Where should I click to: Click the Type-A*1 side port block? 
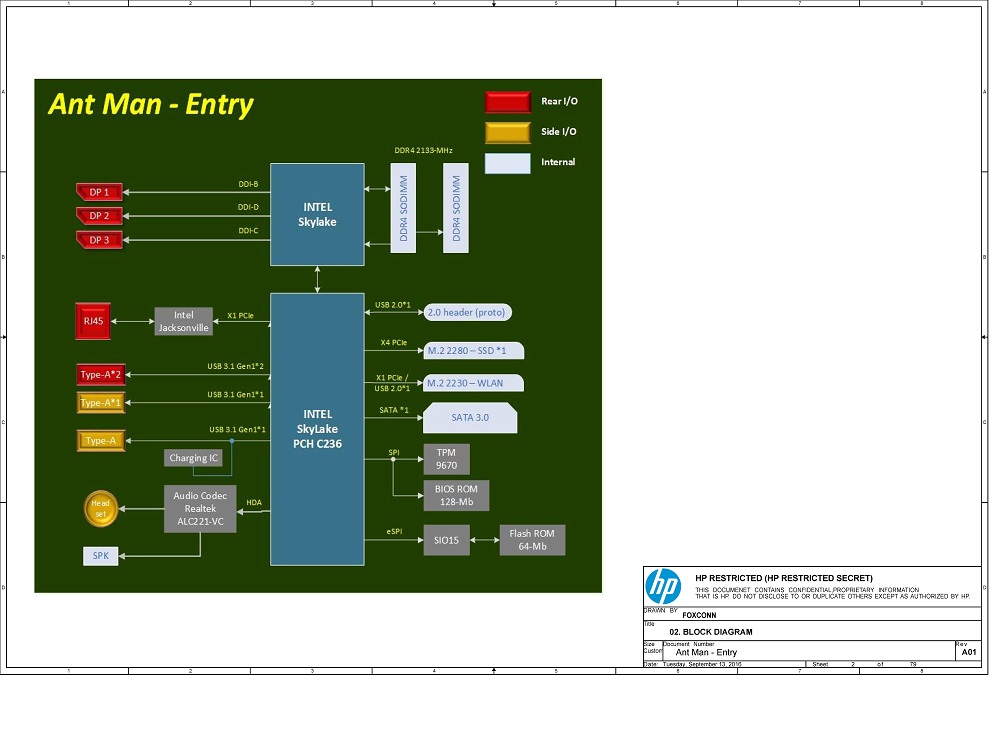click(101, 403)
